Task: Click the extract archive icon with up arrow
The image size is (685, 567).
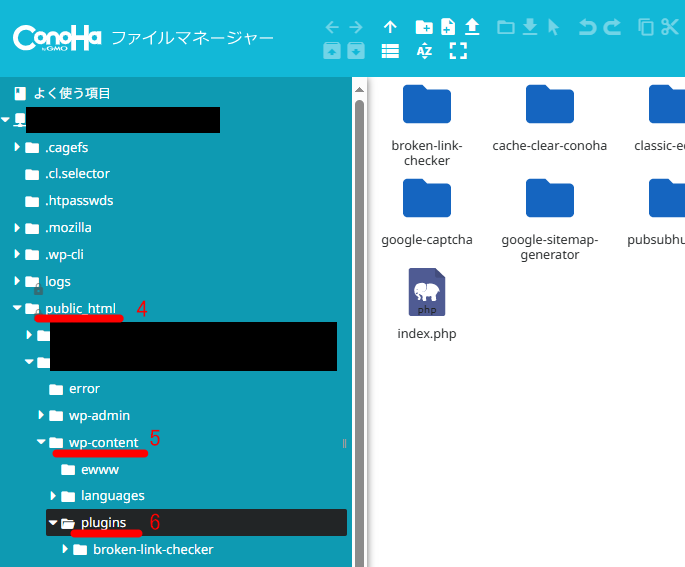Action: coord(332,51)
